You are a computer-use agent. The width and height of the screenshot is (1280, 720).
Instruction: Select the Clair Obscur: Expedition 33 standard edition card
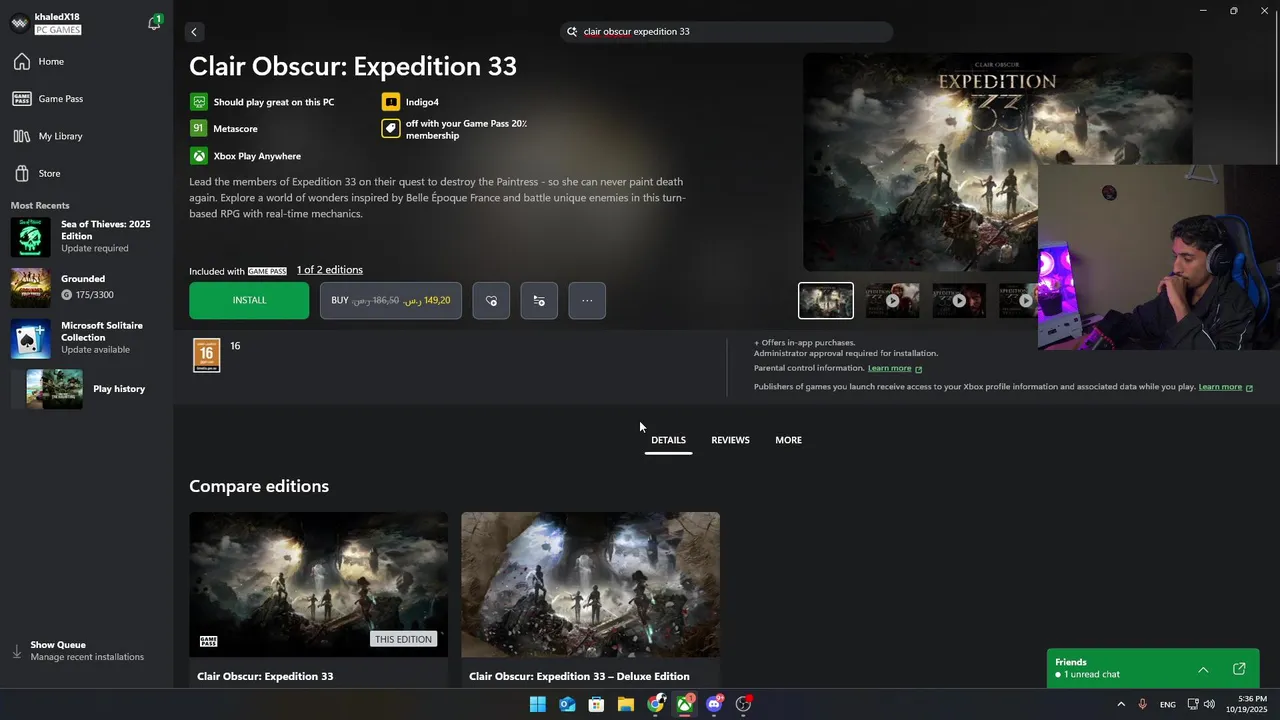318,599
